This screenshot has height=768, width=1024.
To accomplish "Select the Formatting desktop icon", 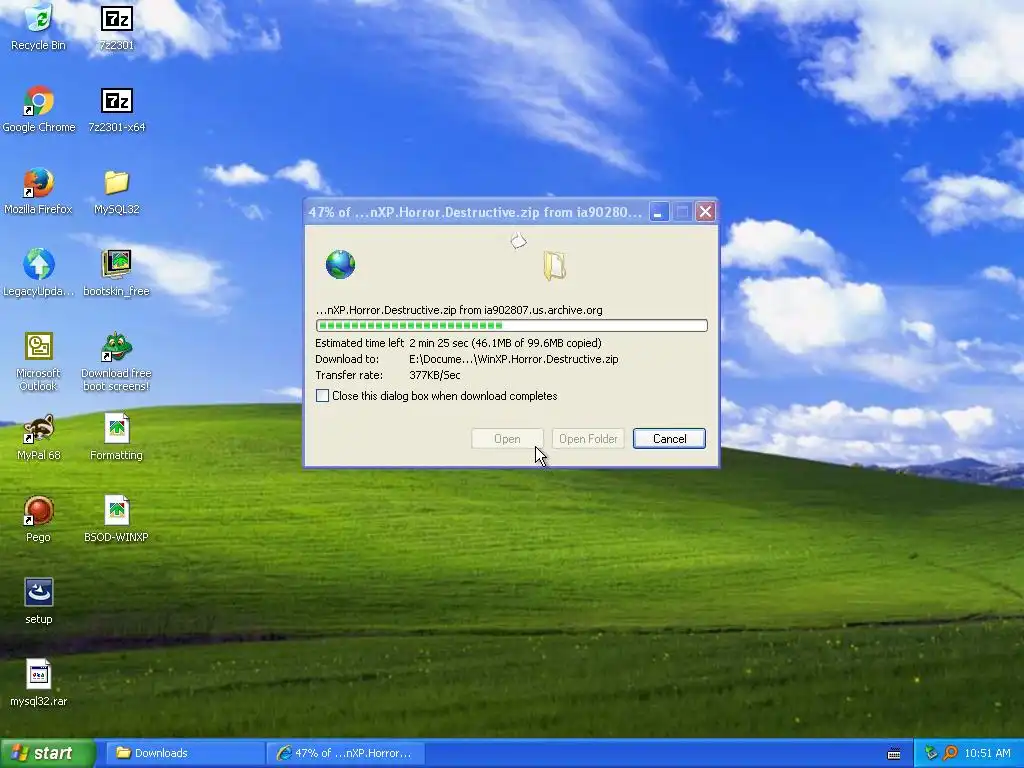I will (x=116, y=437).
